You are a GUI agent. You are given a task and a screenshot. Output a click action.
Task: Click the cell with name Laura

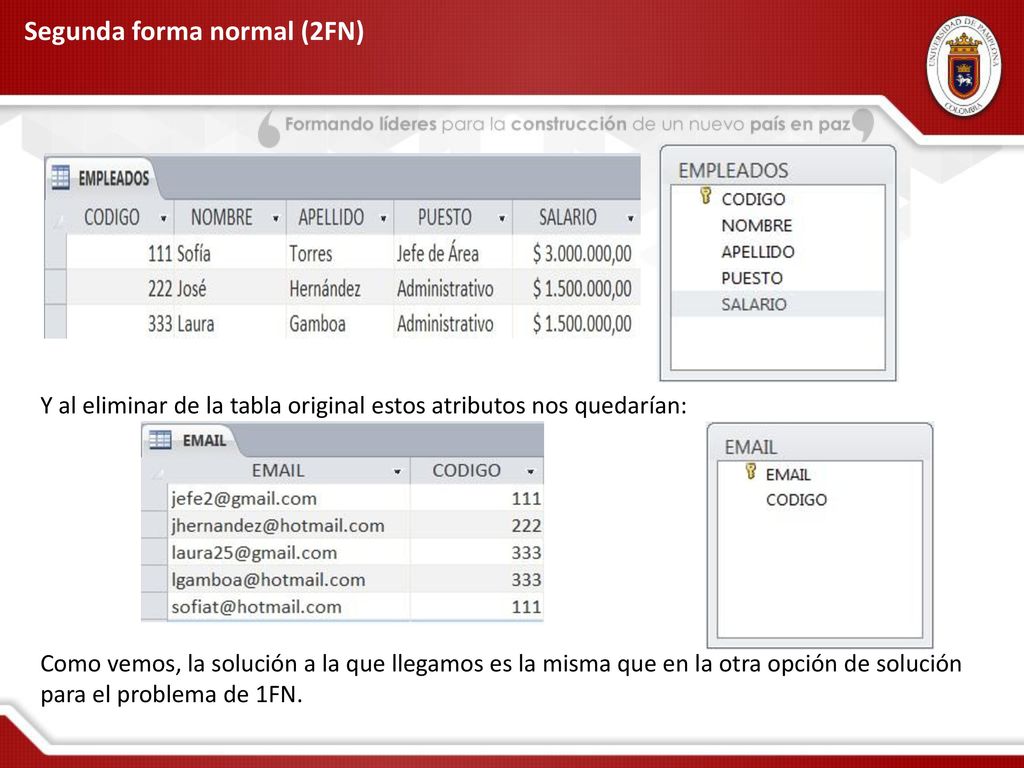pyautogui.click(x=230, y=323)
